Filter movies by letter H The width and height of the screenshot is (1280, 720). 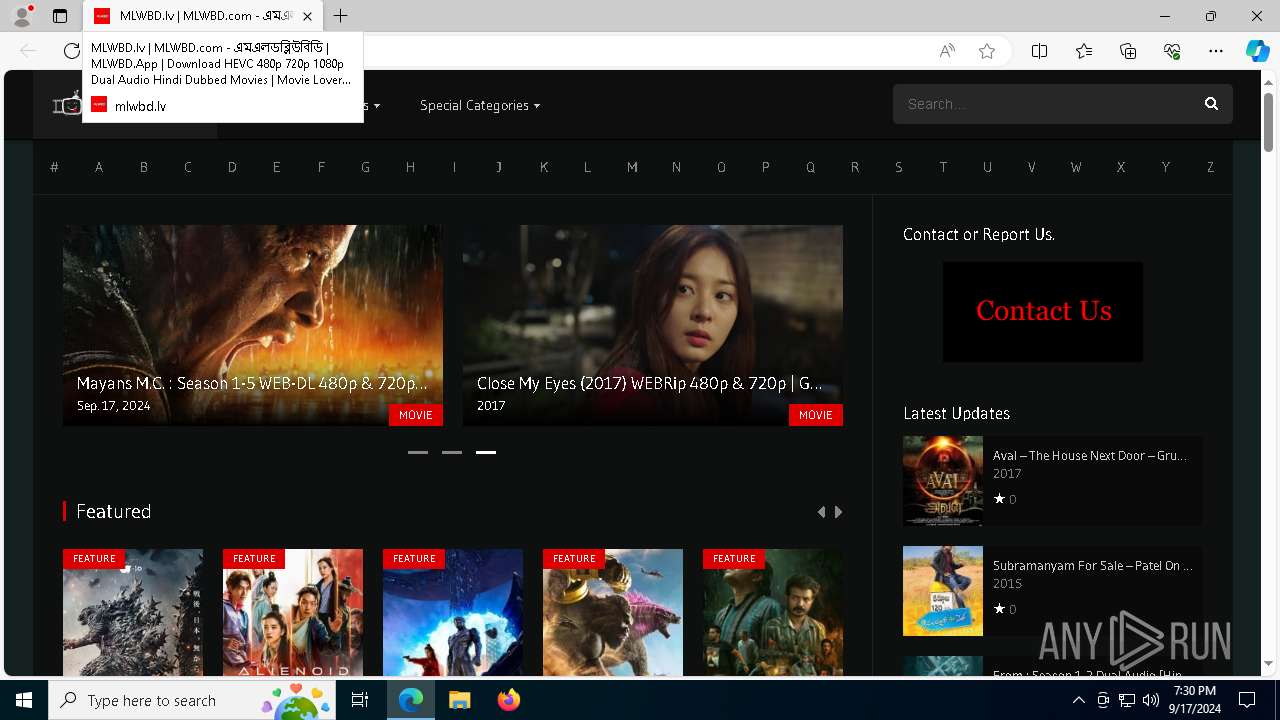pos(410,167)
